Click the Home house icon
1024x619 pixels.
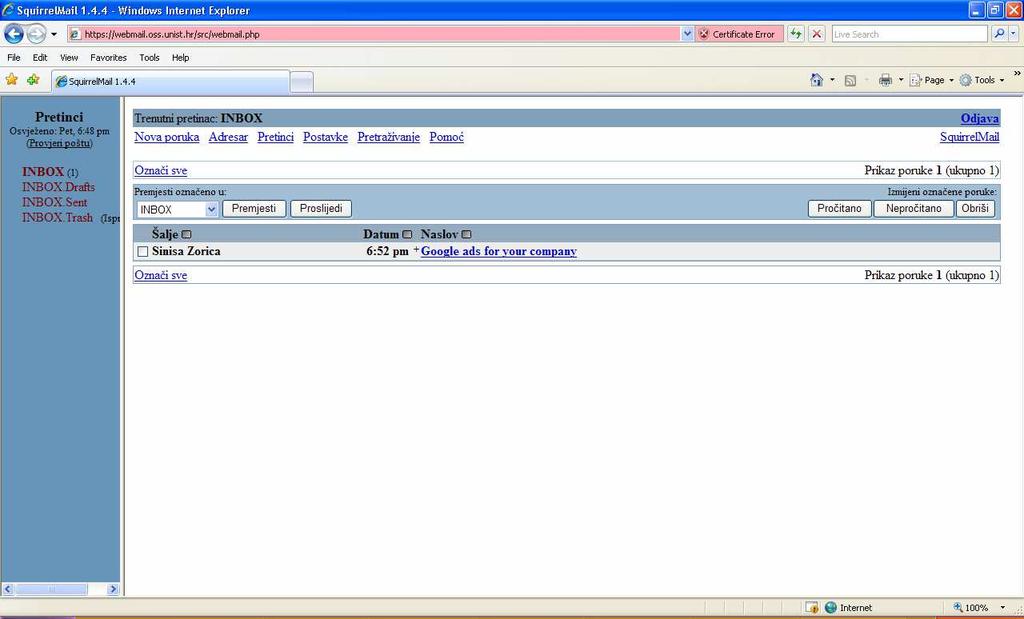click(816, 80)
